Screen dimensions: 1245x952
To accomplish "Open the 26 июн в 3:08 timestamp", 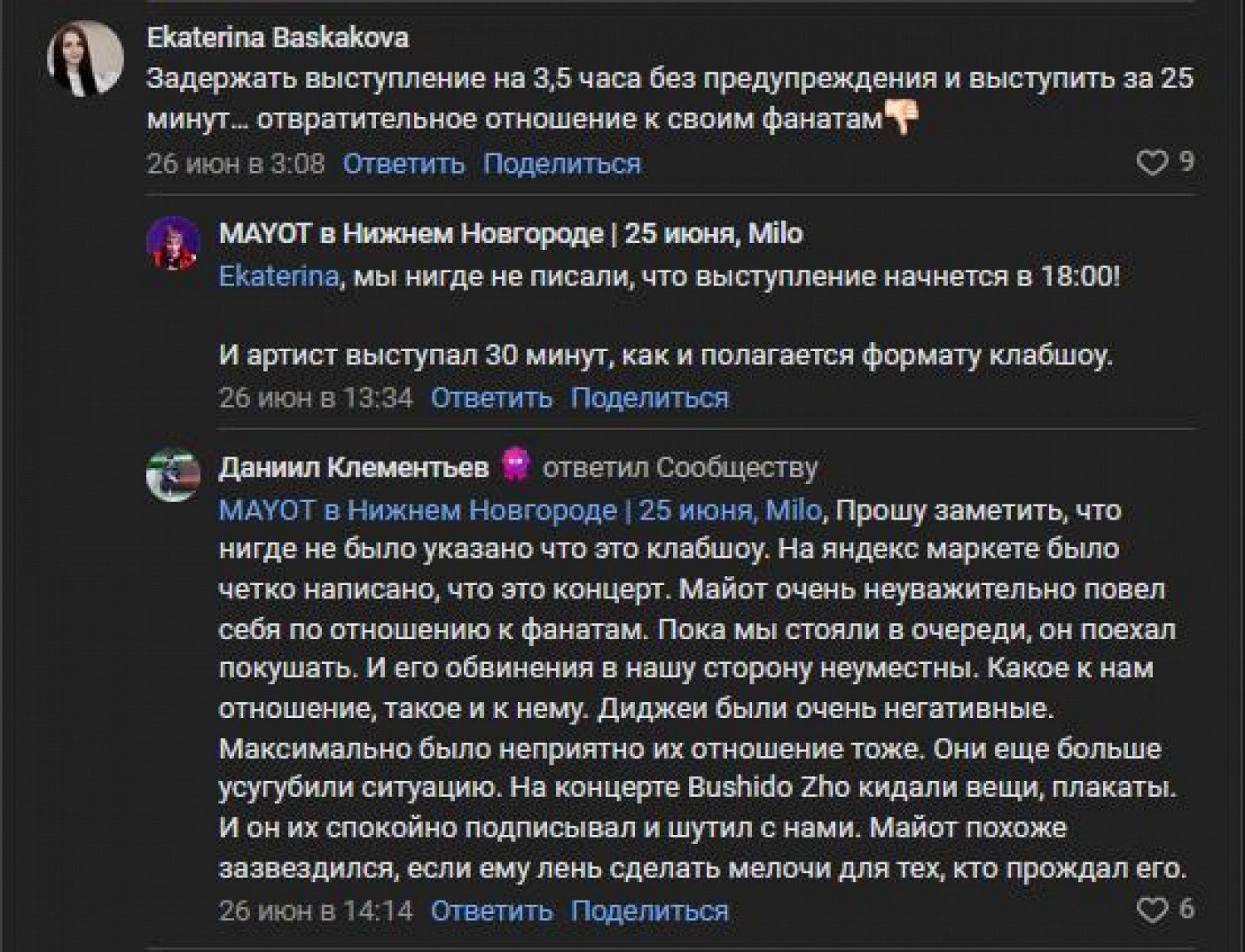I will tap(236, 164).
